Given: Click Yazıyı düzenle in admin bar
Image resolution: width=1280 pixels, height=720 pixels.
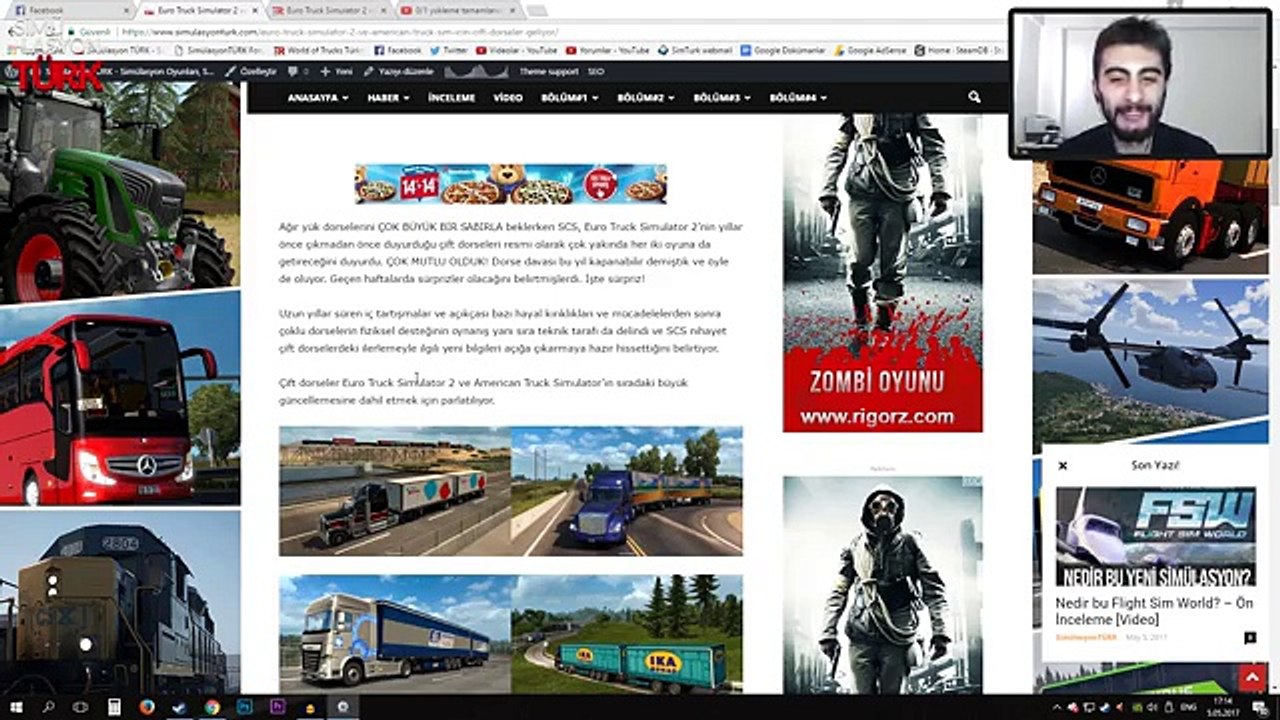Looking at the screenshot, I should [399, 72].
